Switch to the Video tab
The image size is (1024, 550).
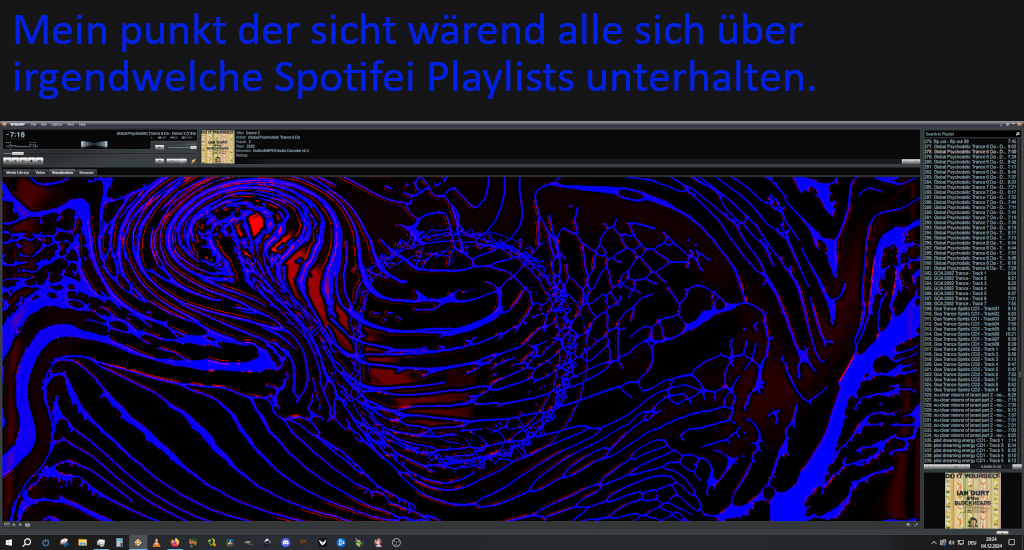pos(40,172)
